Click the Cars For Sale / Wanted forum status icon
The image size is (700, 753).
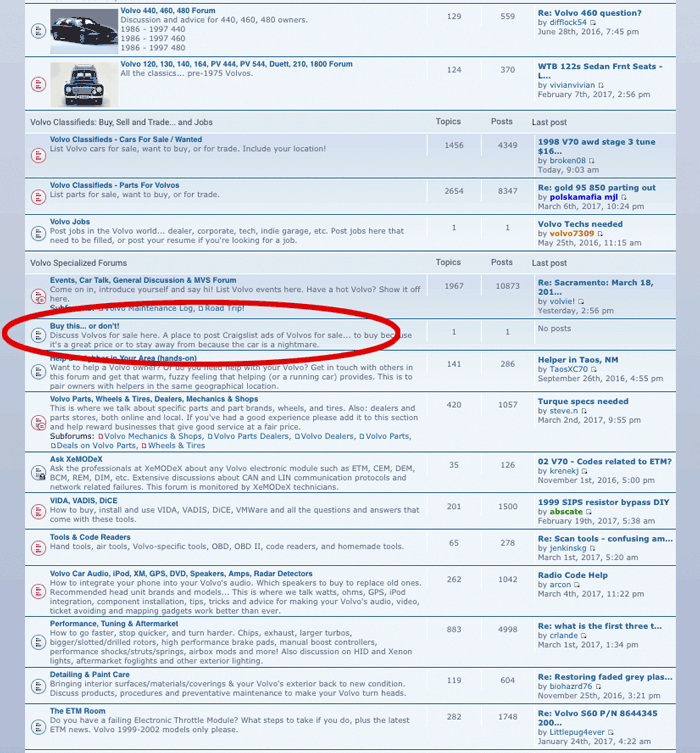coord(38,156)
